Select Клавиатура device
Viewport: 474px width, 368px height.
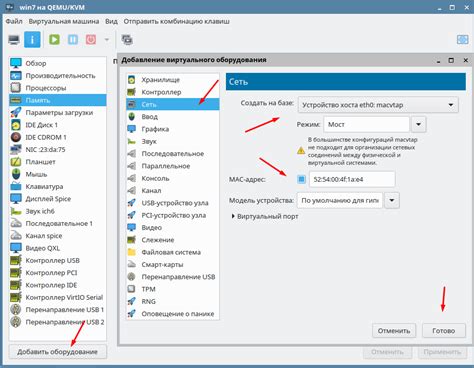coord(58,187)
